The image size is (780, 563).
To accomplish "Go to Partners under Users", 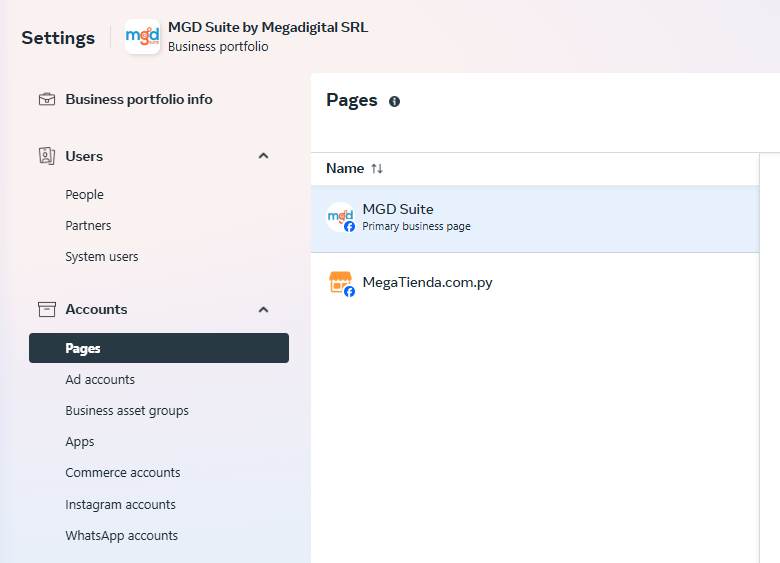I will (89, 226).
